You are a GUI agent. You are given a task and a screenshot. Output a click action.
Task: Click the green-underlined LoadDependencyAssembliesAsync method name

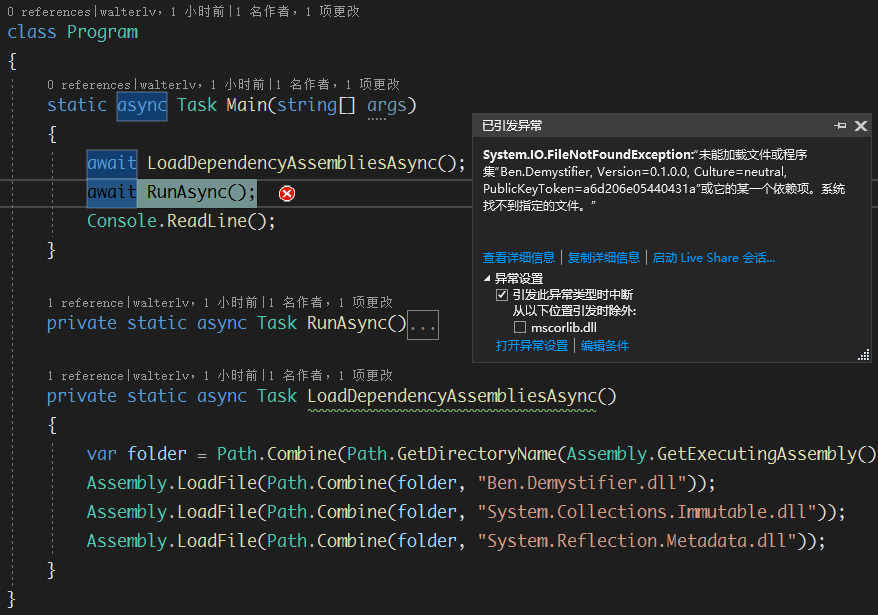[x=451, y=396]
